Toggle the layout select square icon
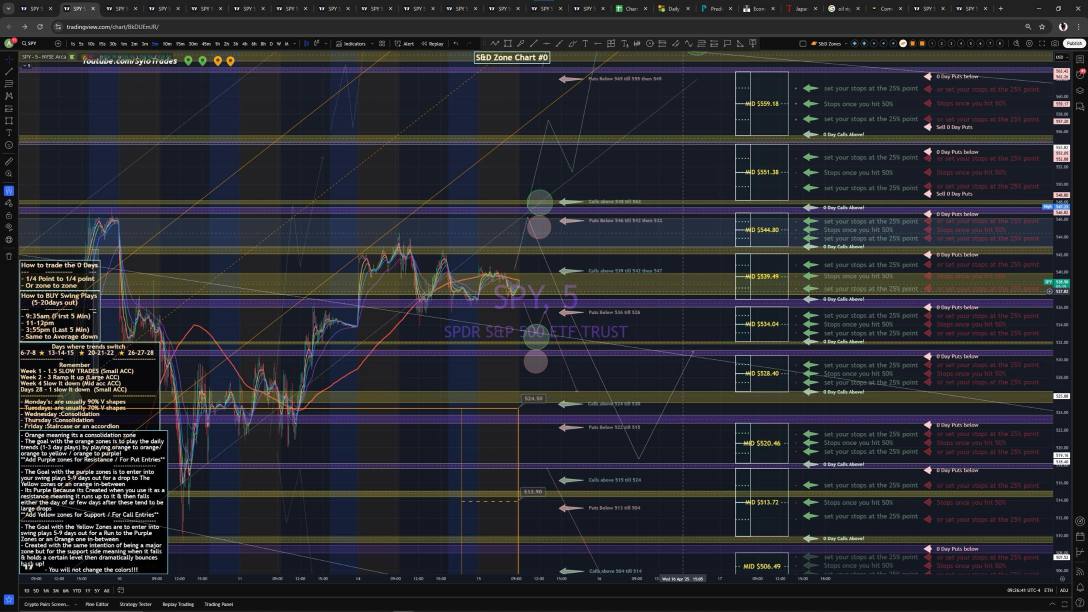1088x612 pixels. click(803, 43)
